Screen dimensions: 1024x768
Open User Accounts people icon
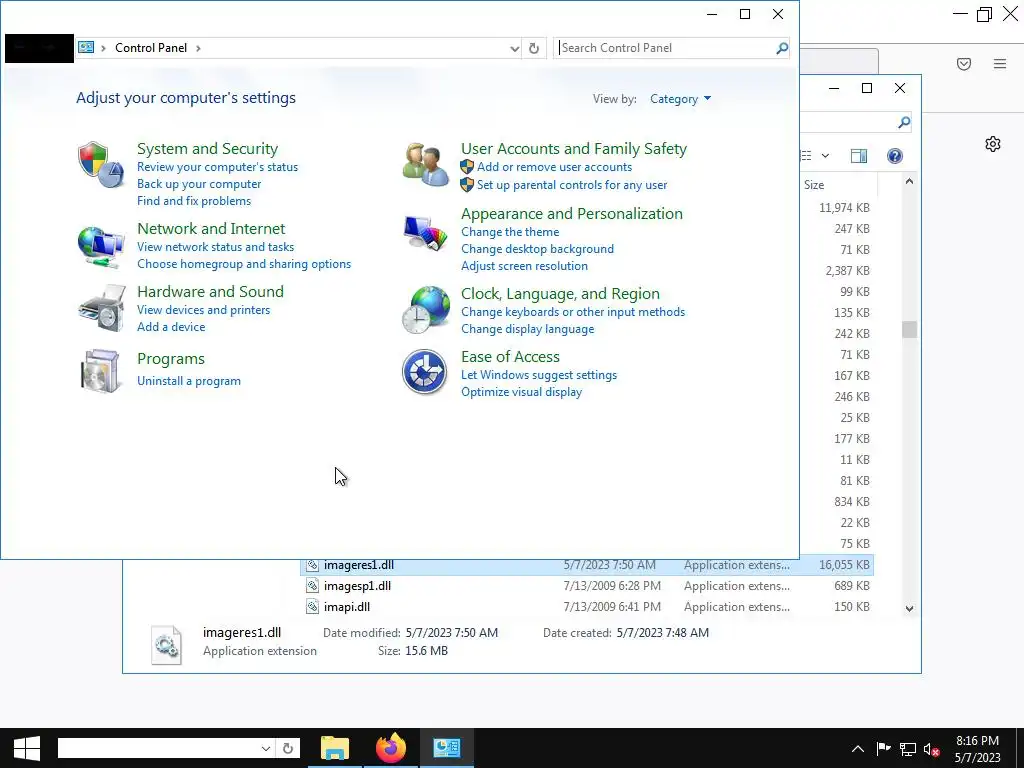click(x=425, y=165)
